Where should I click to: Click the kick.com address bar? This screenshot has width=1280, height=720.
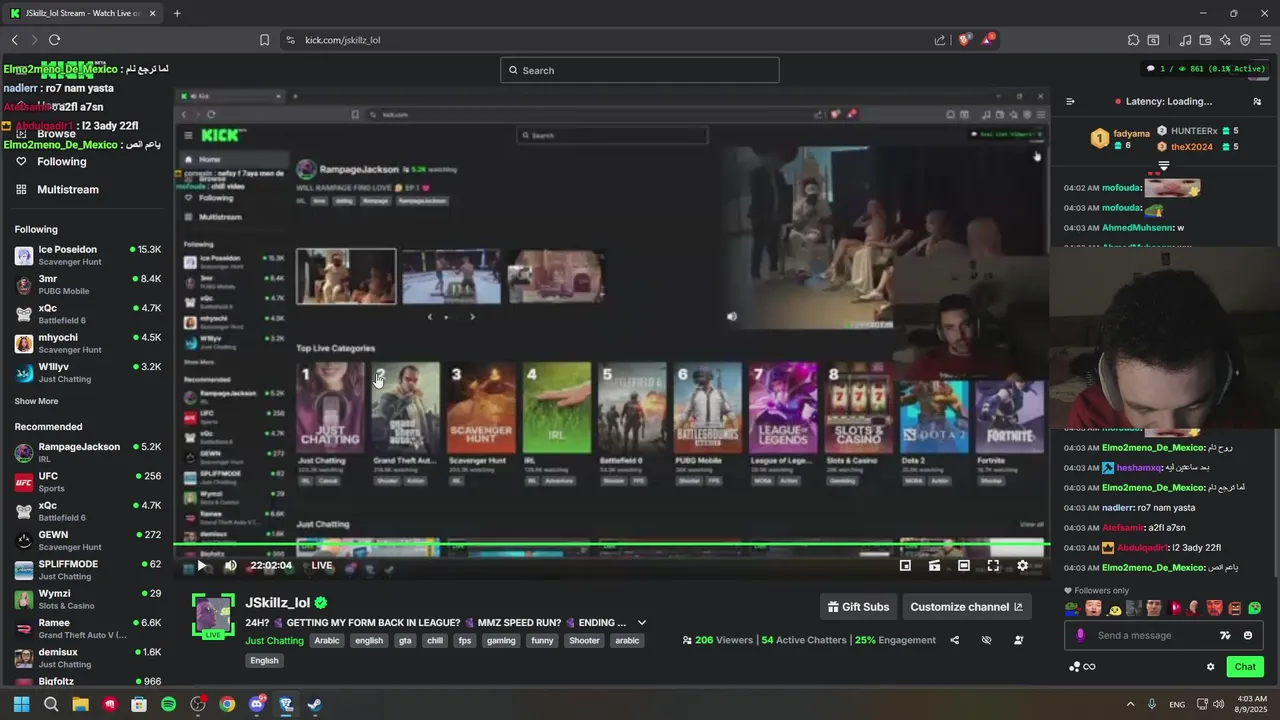tap(610, 40)
